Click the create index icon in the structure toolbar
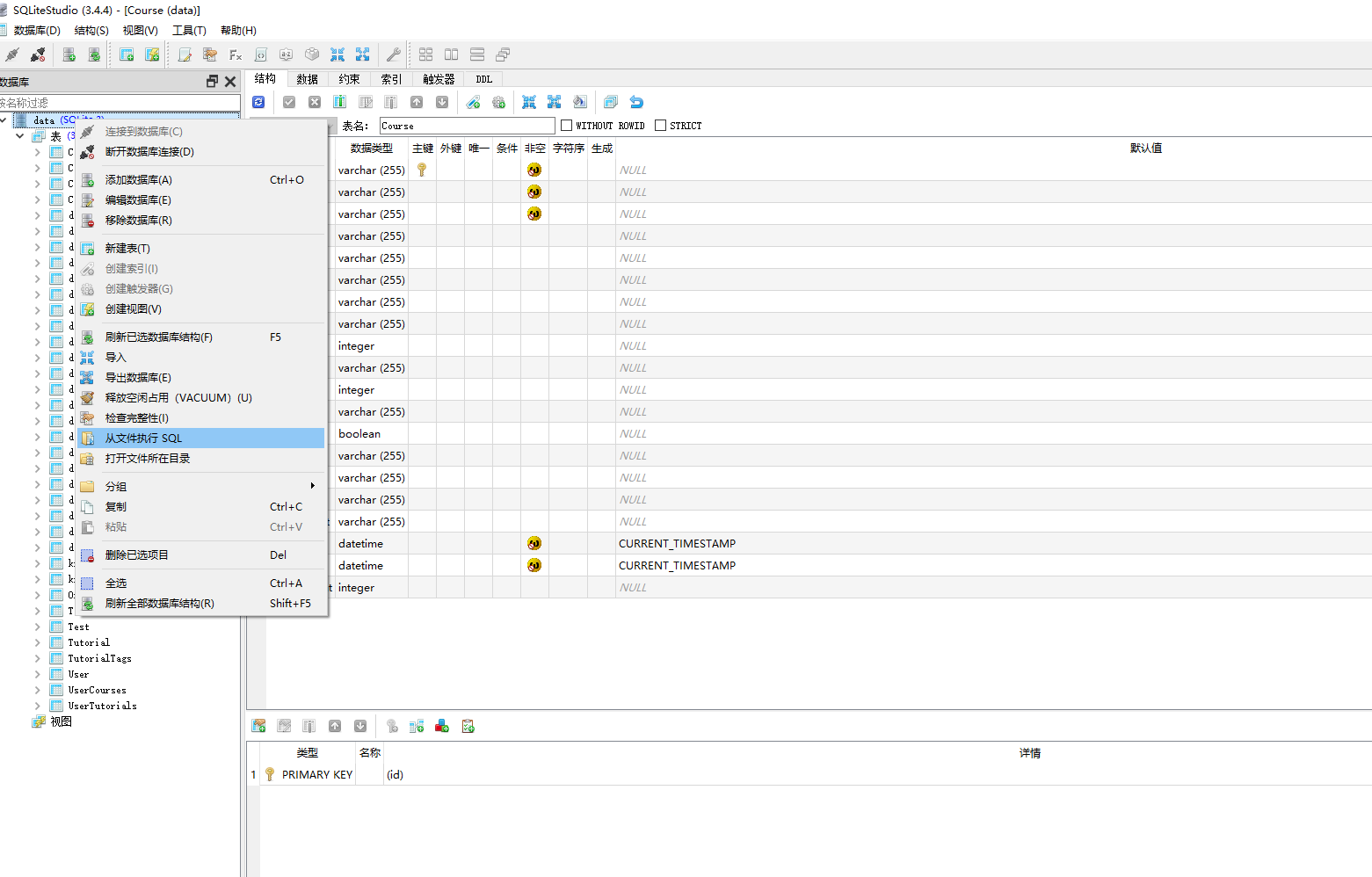Viewport: 1372px width, 877px height. click(473, 102)
